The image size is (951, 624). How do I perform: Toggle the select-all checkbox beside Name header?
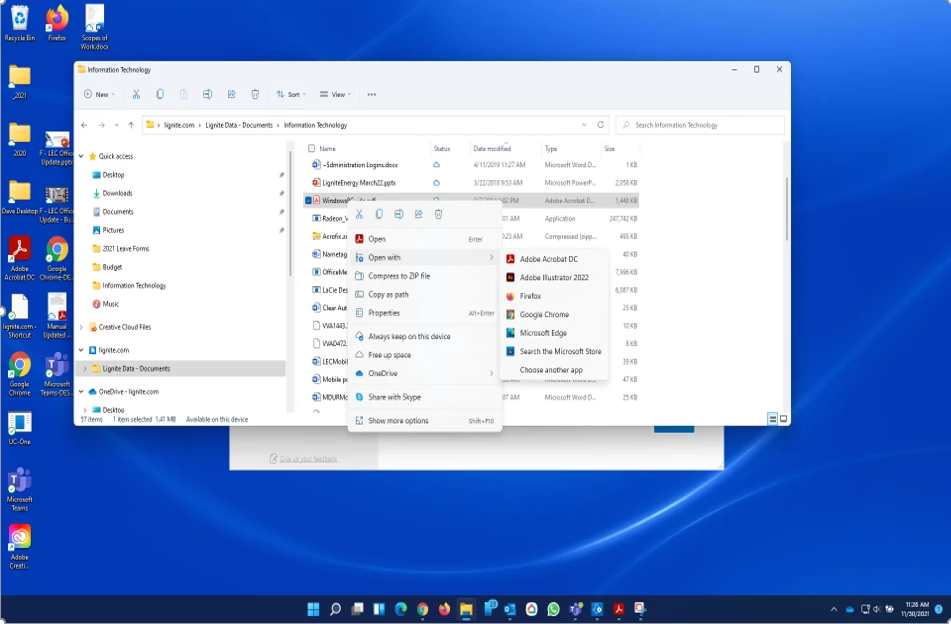312,149
